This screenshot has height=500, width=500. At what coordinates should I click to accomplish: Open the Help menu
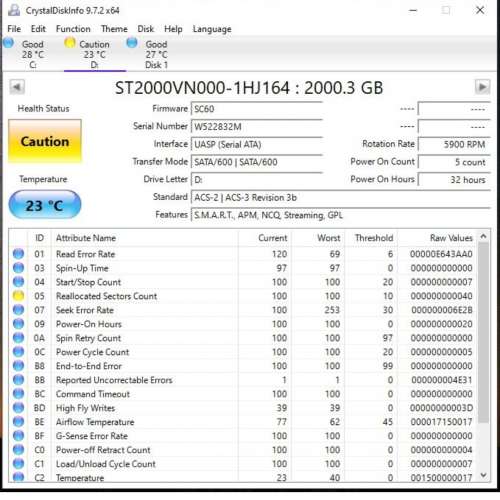(x=173, y=29)
